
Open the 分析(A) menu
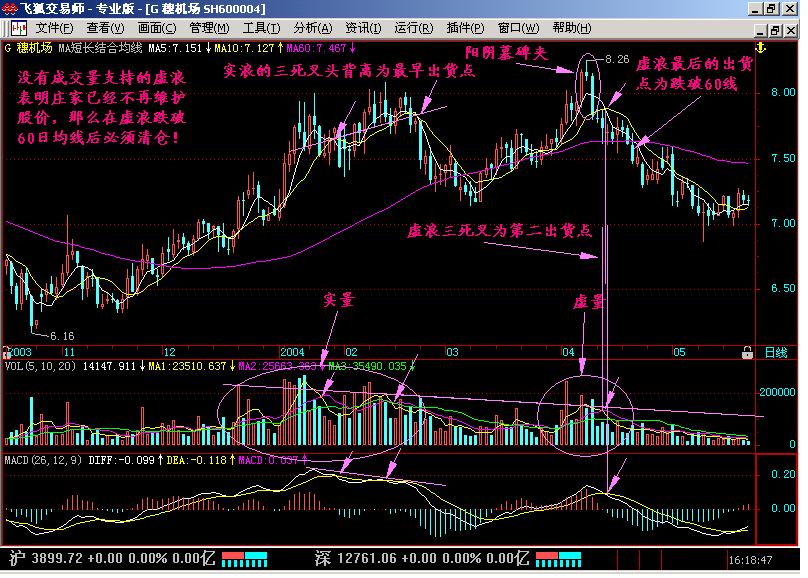tap(313, 28)
